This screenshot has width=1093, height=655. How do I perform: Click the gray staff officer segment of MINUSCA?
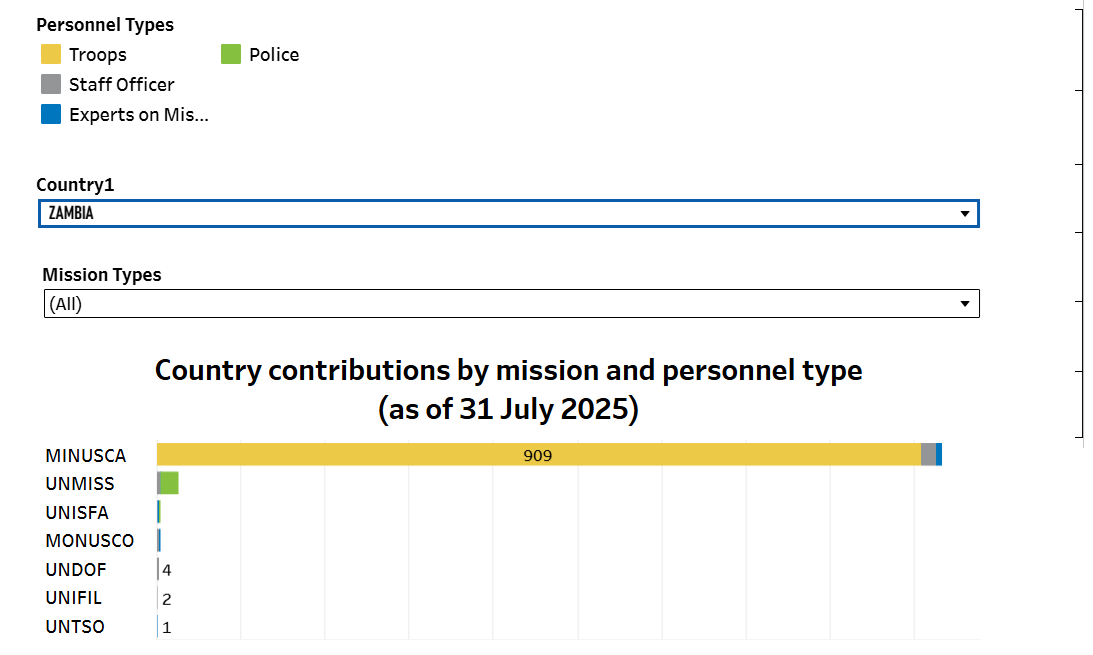click(928, 454)
